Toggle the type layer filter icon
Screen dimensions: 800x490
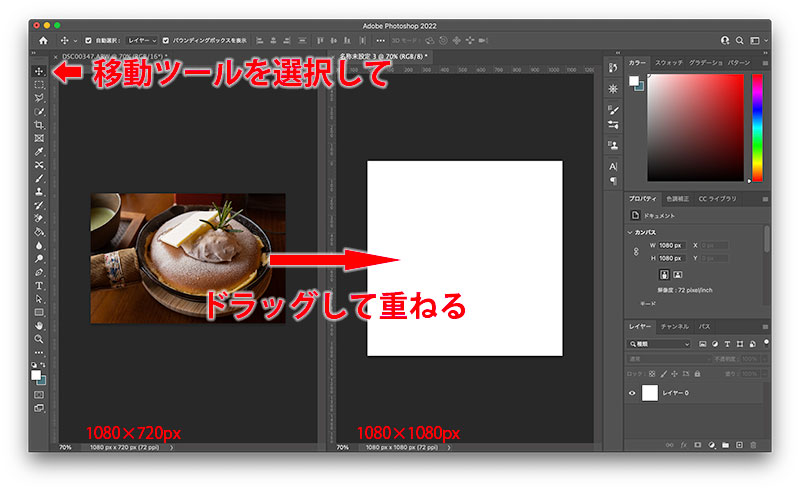pos(727,344)
